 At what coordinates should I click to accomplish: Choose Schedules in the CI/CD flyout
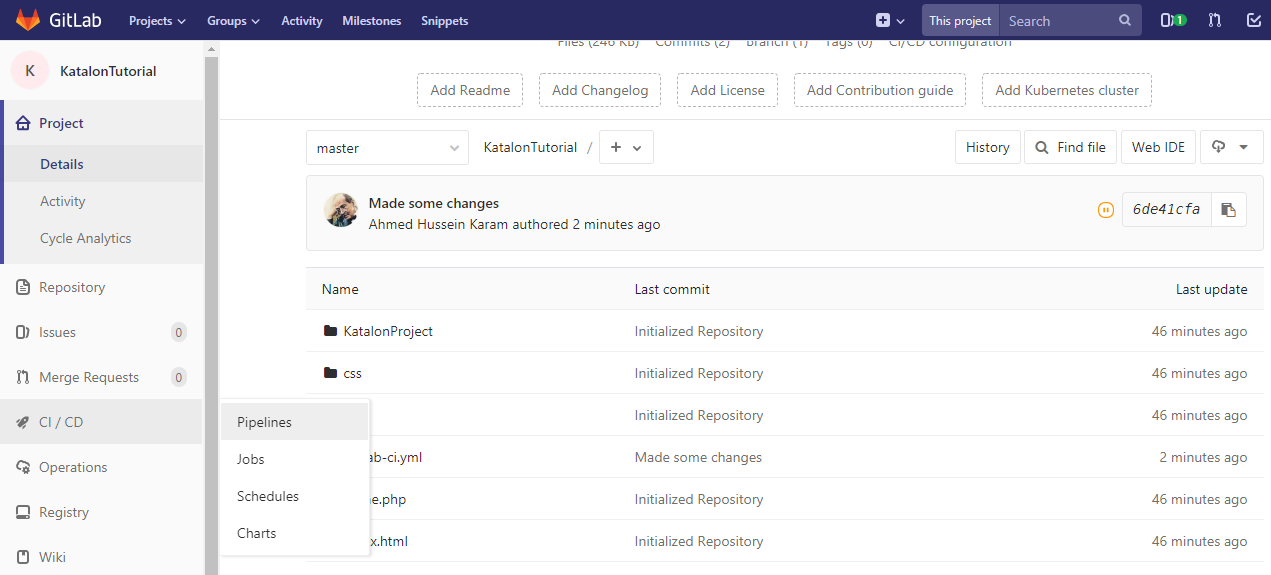tap(268, 496)
